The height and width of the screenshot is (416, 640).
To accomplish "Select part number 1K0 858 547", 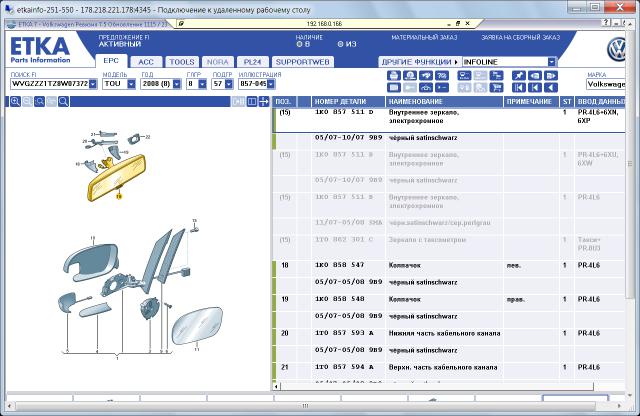I will click(339, 265).
